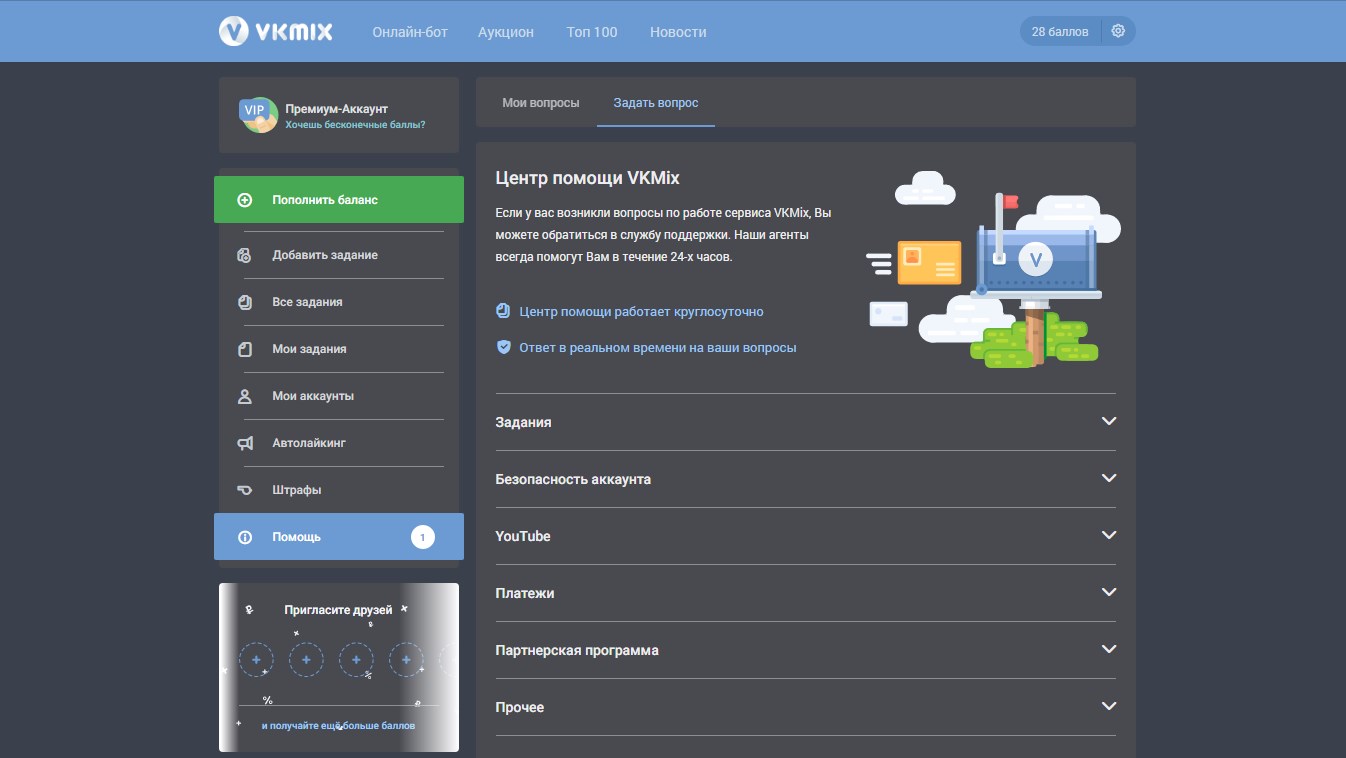Viewport: 1346px width, 758px height.
Task: Open the Хочешь бесконечные баллы? link
Action: pyautogui.click(x=355, y=125)
